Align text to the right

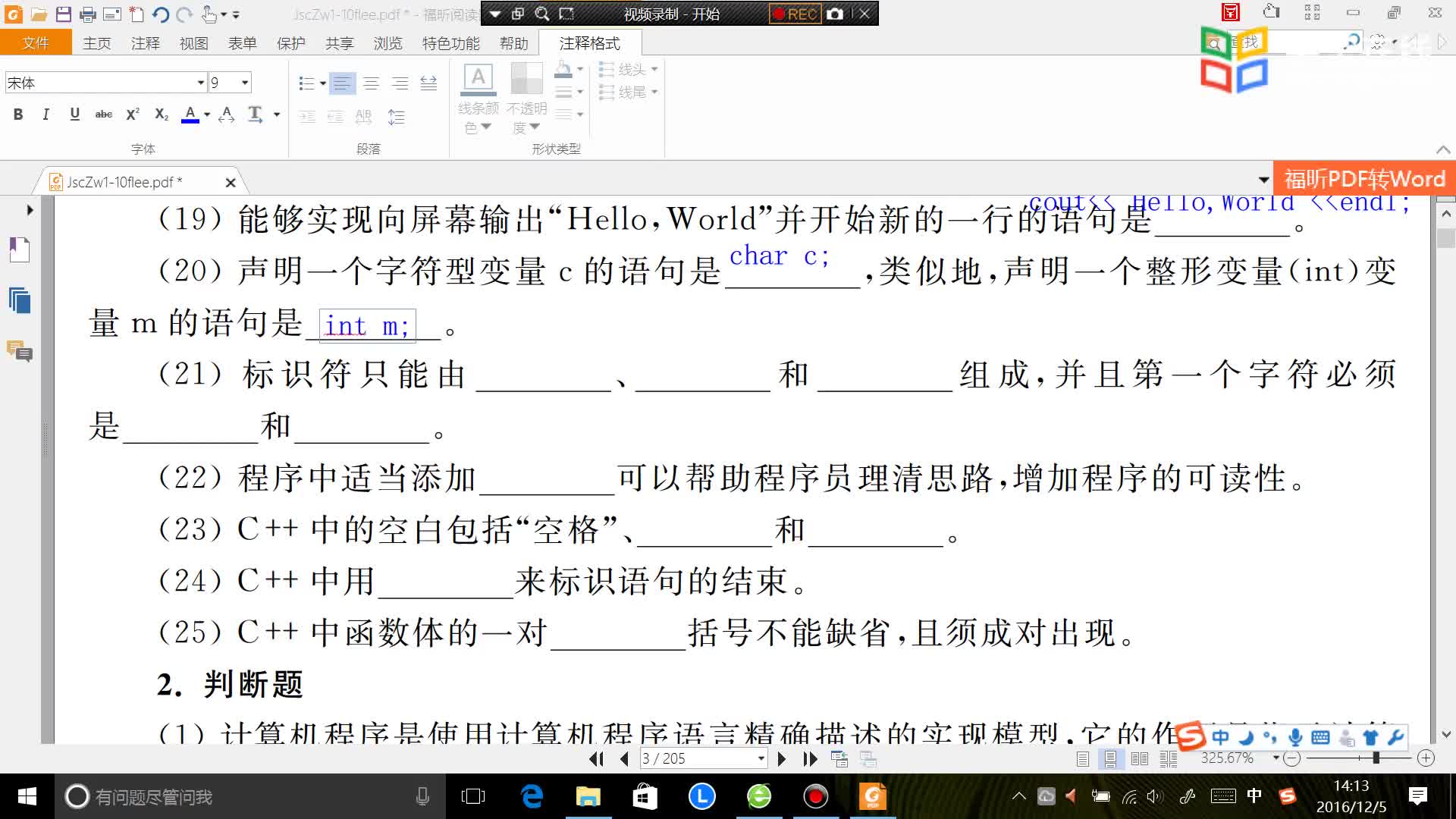(400, 83)
